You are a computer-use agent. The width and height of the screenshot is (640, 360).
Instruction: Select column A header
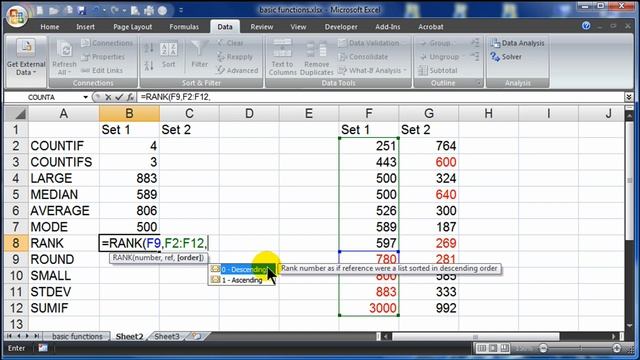coord(64,113)
